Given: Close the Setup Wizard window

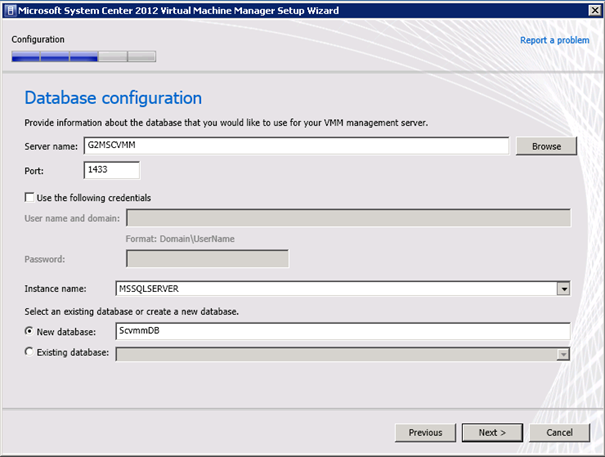Looking at the screenshot, I should (x=595, y=10).
